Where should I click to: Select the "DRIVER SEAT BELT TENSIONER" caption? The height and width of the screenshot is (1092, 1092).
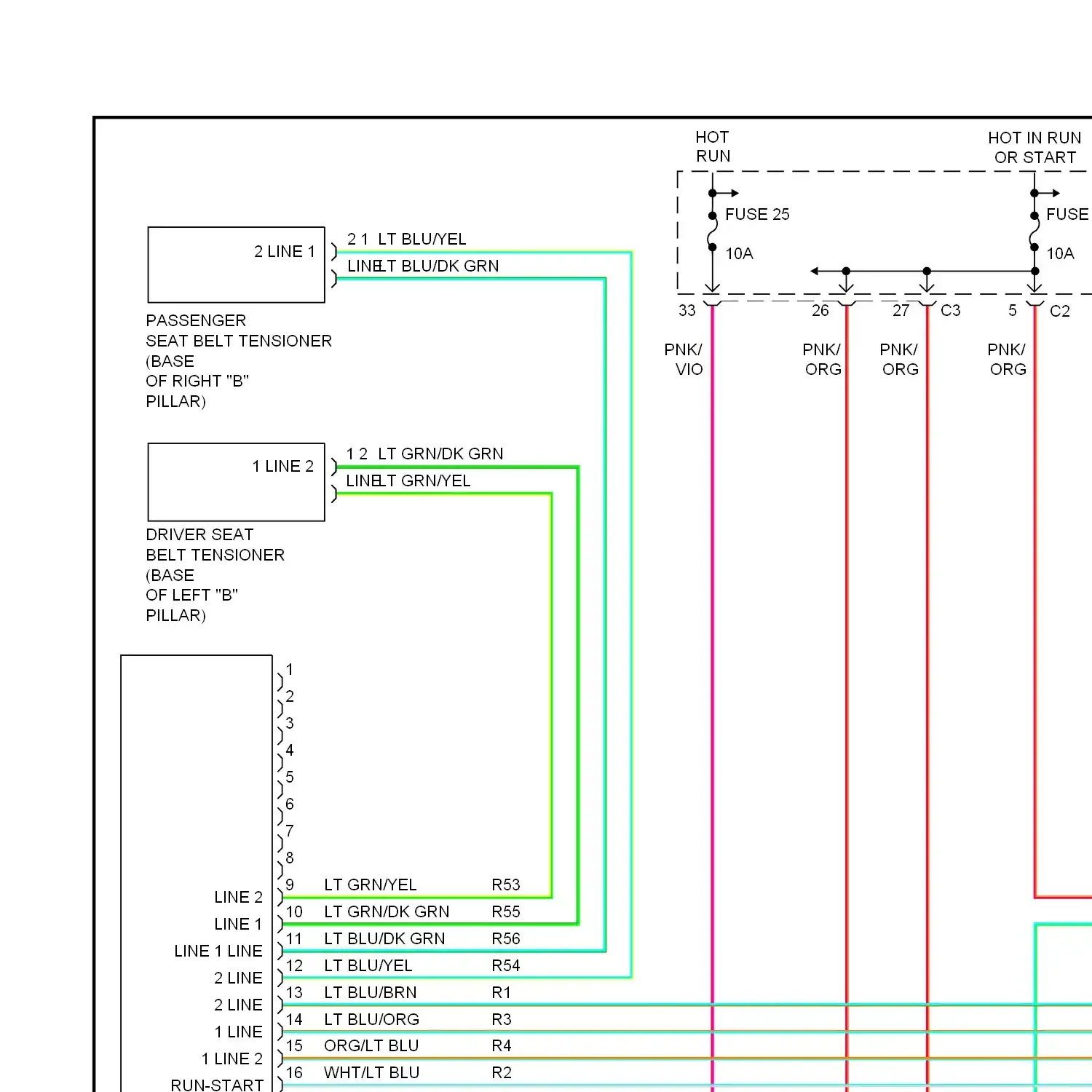pyautogui.click(x=215, y=545)
